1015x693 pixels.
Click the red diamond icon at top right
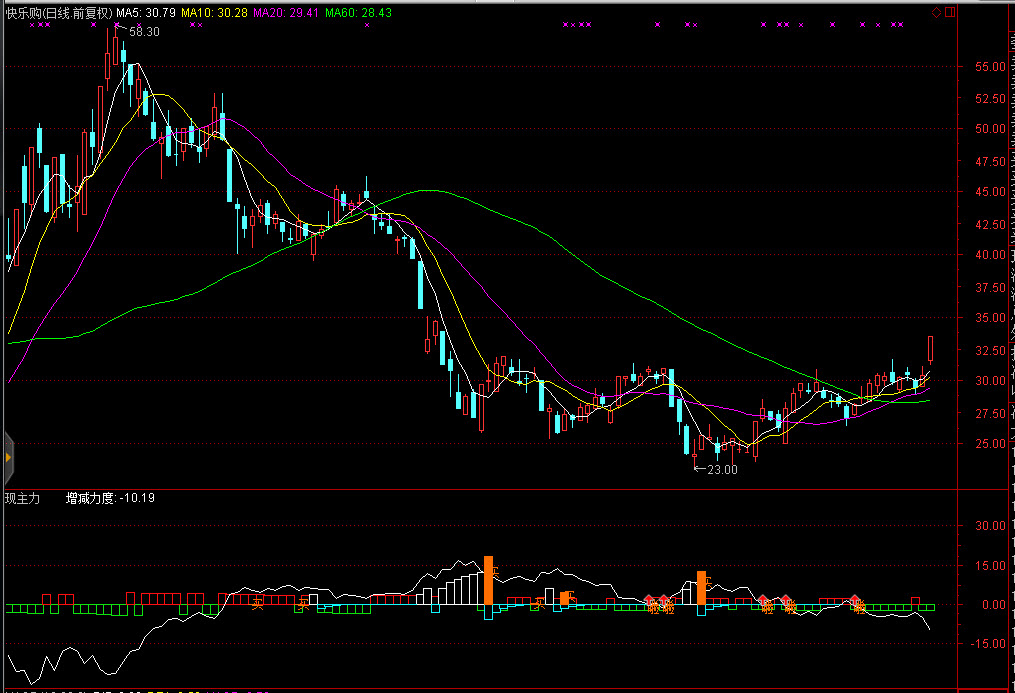click(x=936, y=12)
